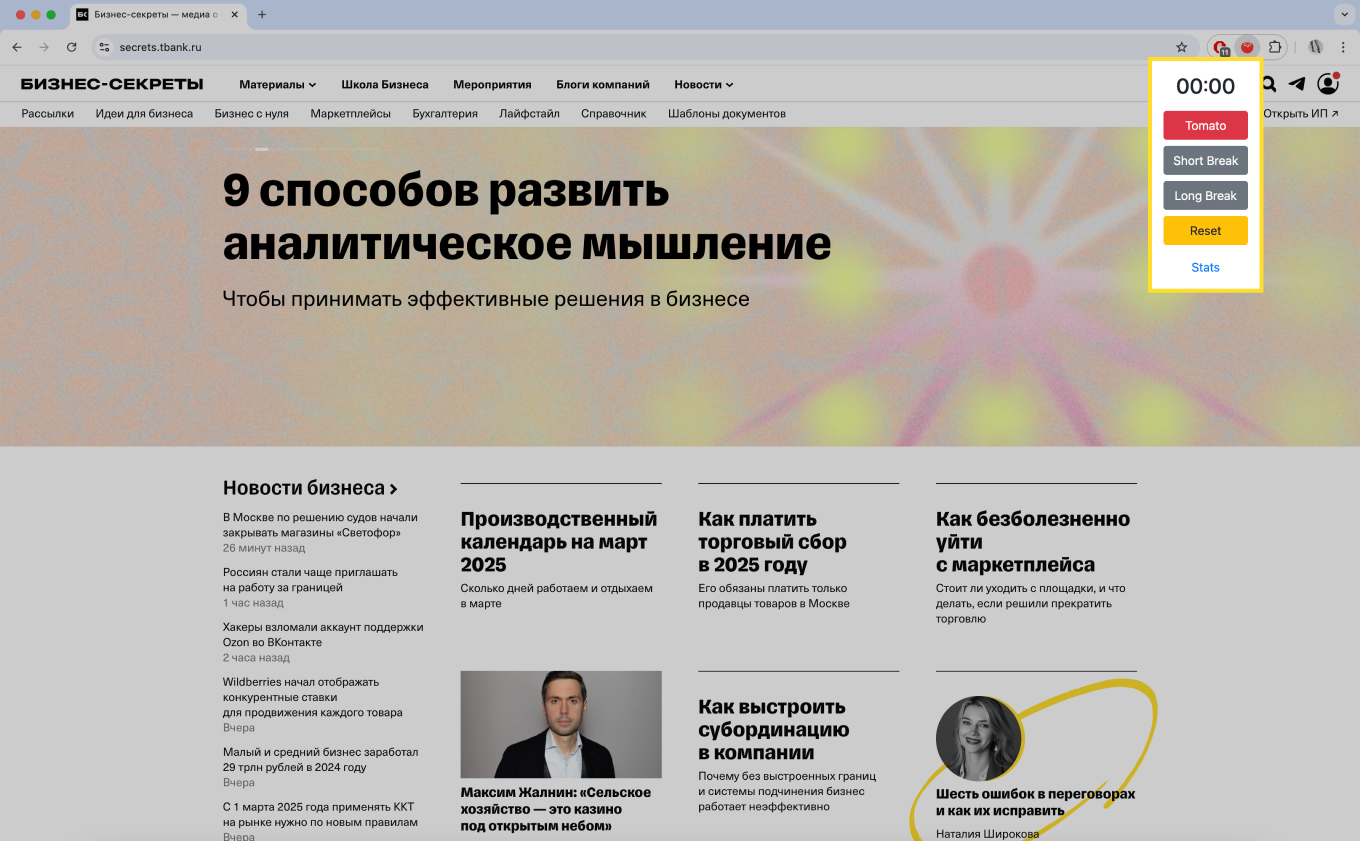Start a Tomato timer session
Image resolution: width=1360 pixels, height=841 pixels.
click(x=1205, y=125)
